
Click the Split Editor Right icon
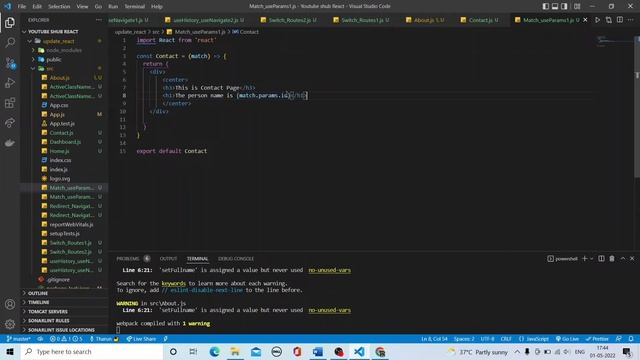point(620,20)
